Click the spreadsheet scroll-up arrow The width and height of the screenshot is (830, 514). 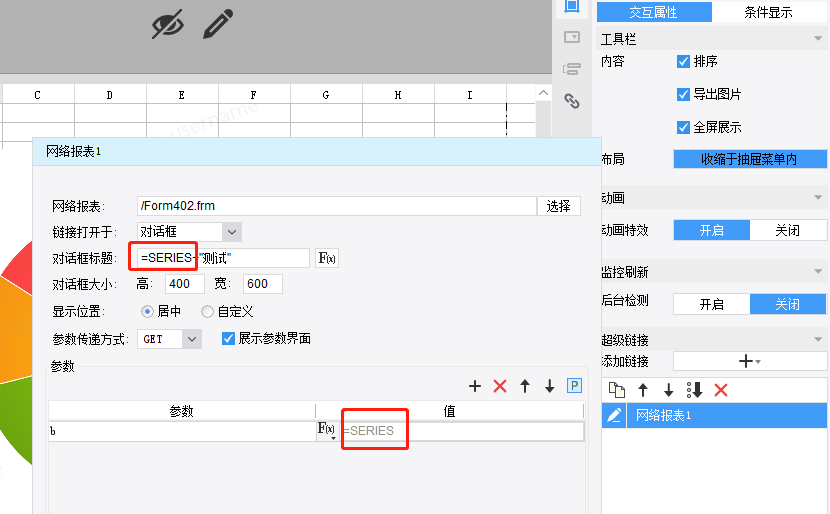coord(543,93)
